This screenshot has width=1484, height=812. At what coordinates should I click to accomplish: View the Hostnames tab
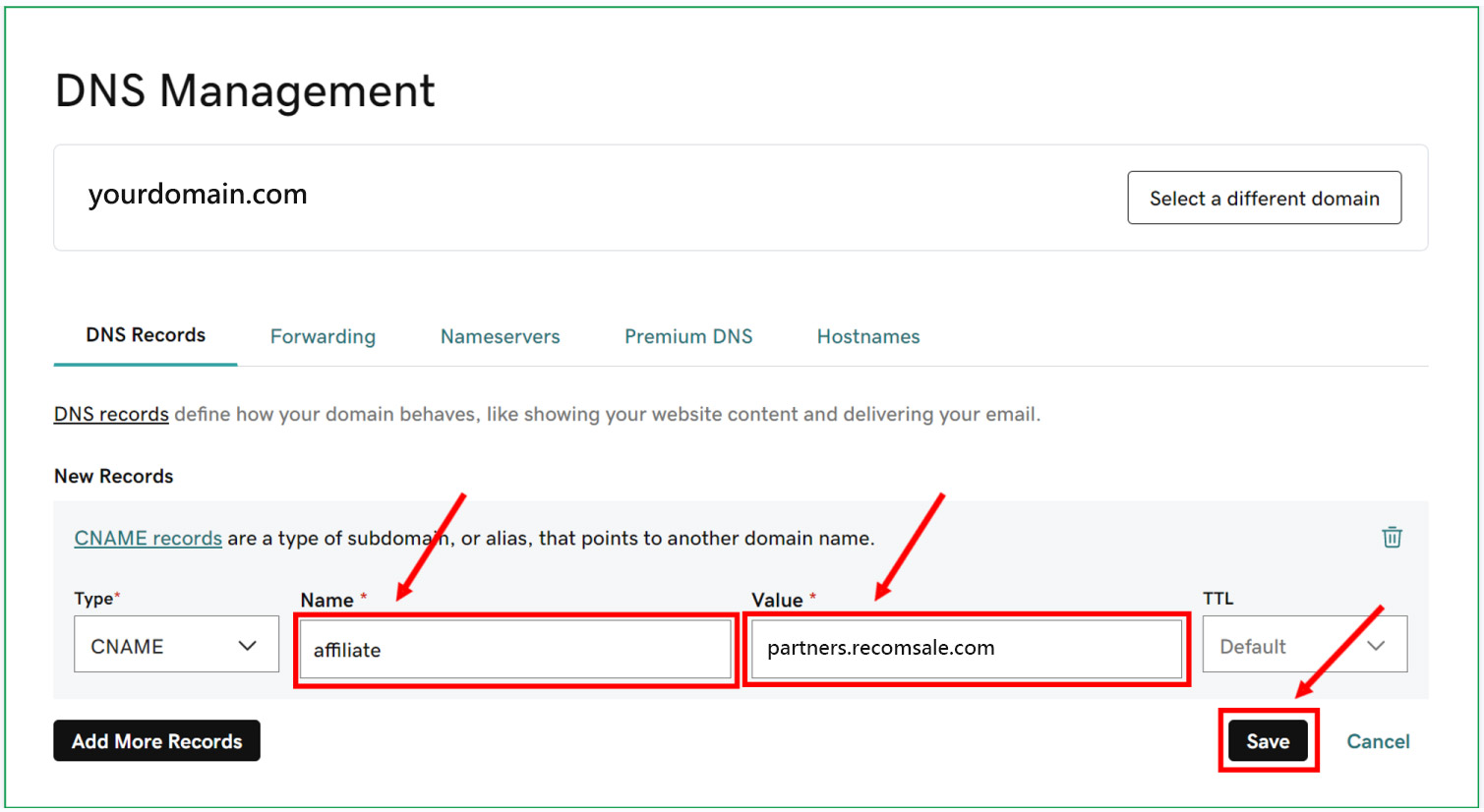click(868, 336)
